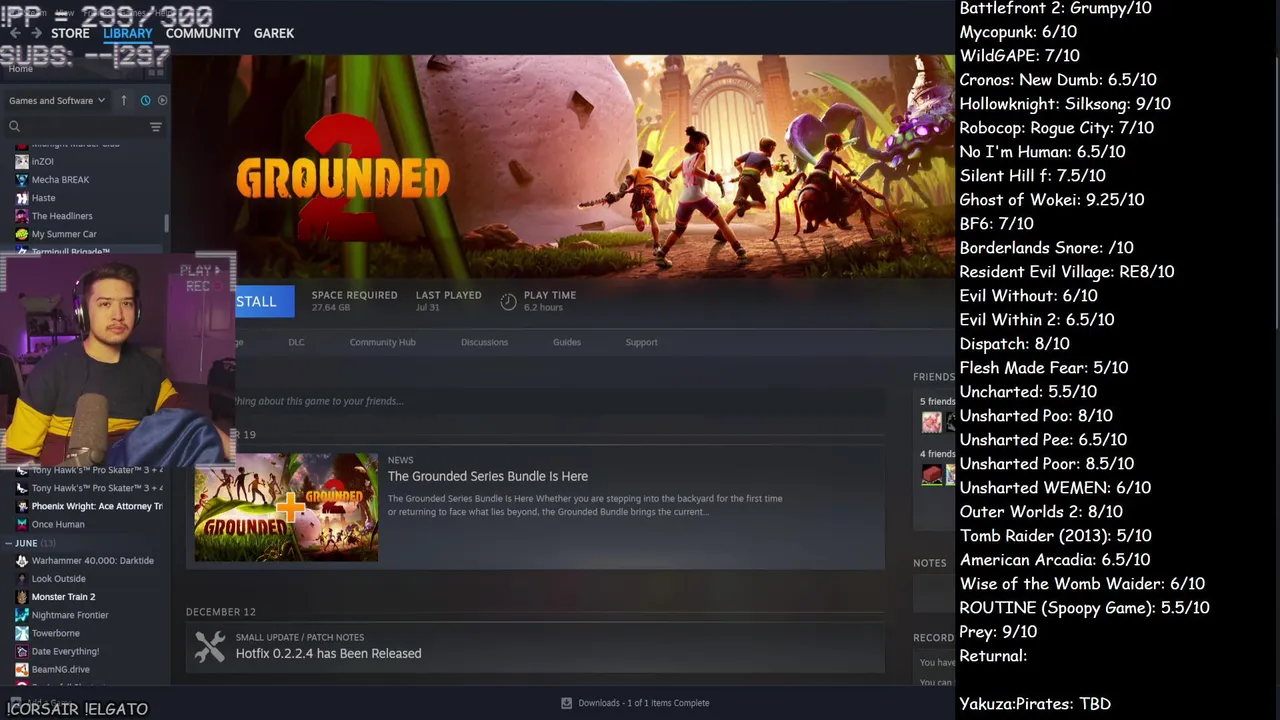Screen dimensions: 1280x720
Task: Open the Guides tab
Action: 566,342
